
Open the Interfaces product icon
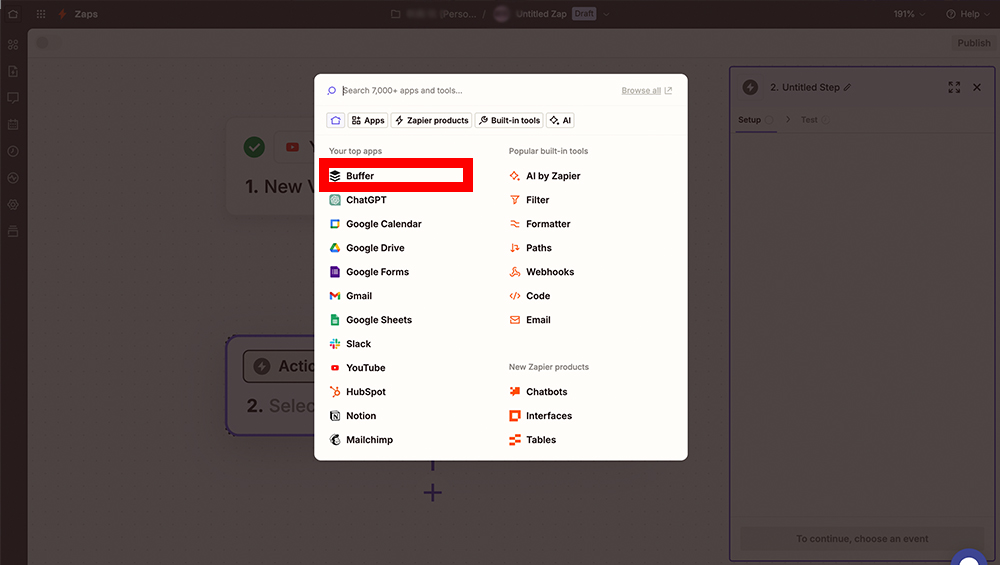point(515,416)
